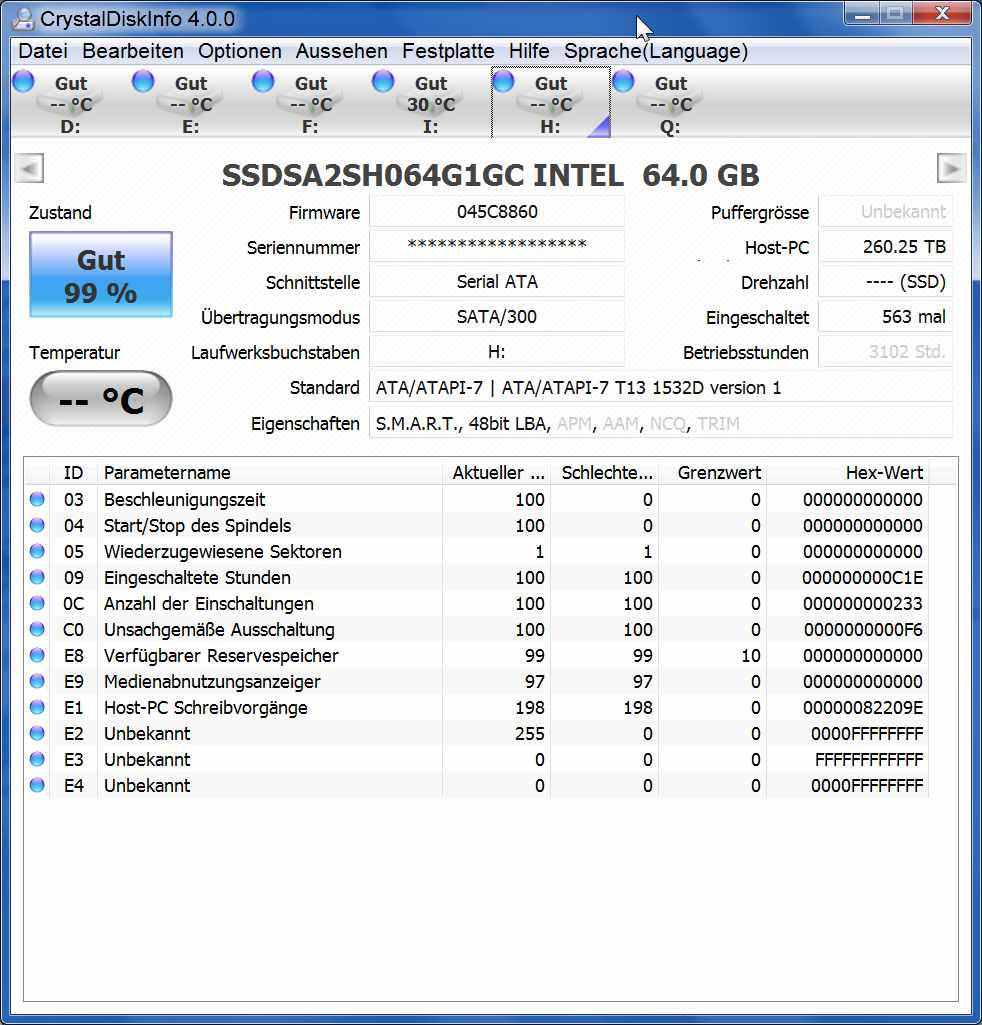Viewport: 982px width, 1025px height.
Task: Click the status orb for attribute 09
Action: point(37,577)
